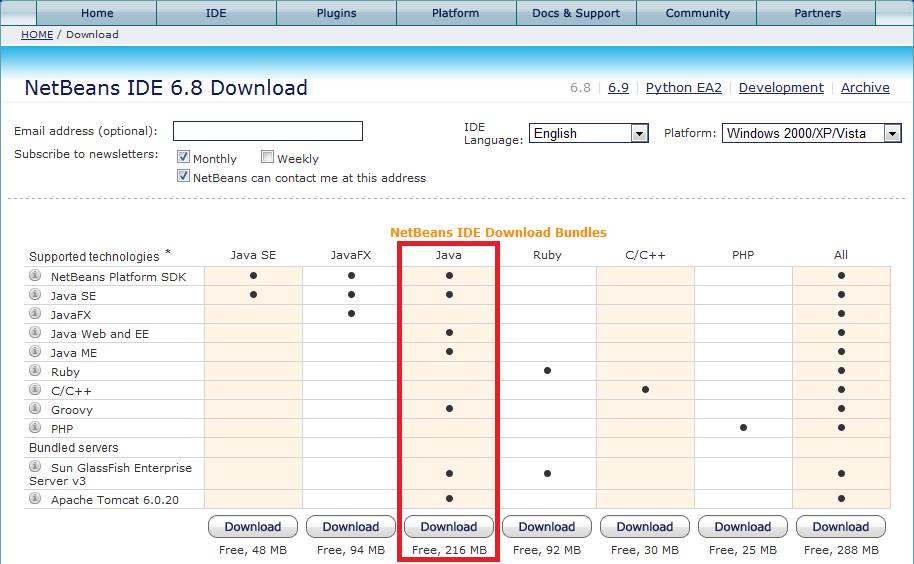Viewport: 914px width, 564px height.
Task: Download the All bundle (288 MB)
Action: click(x=841, y=527)
